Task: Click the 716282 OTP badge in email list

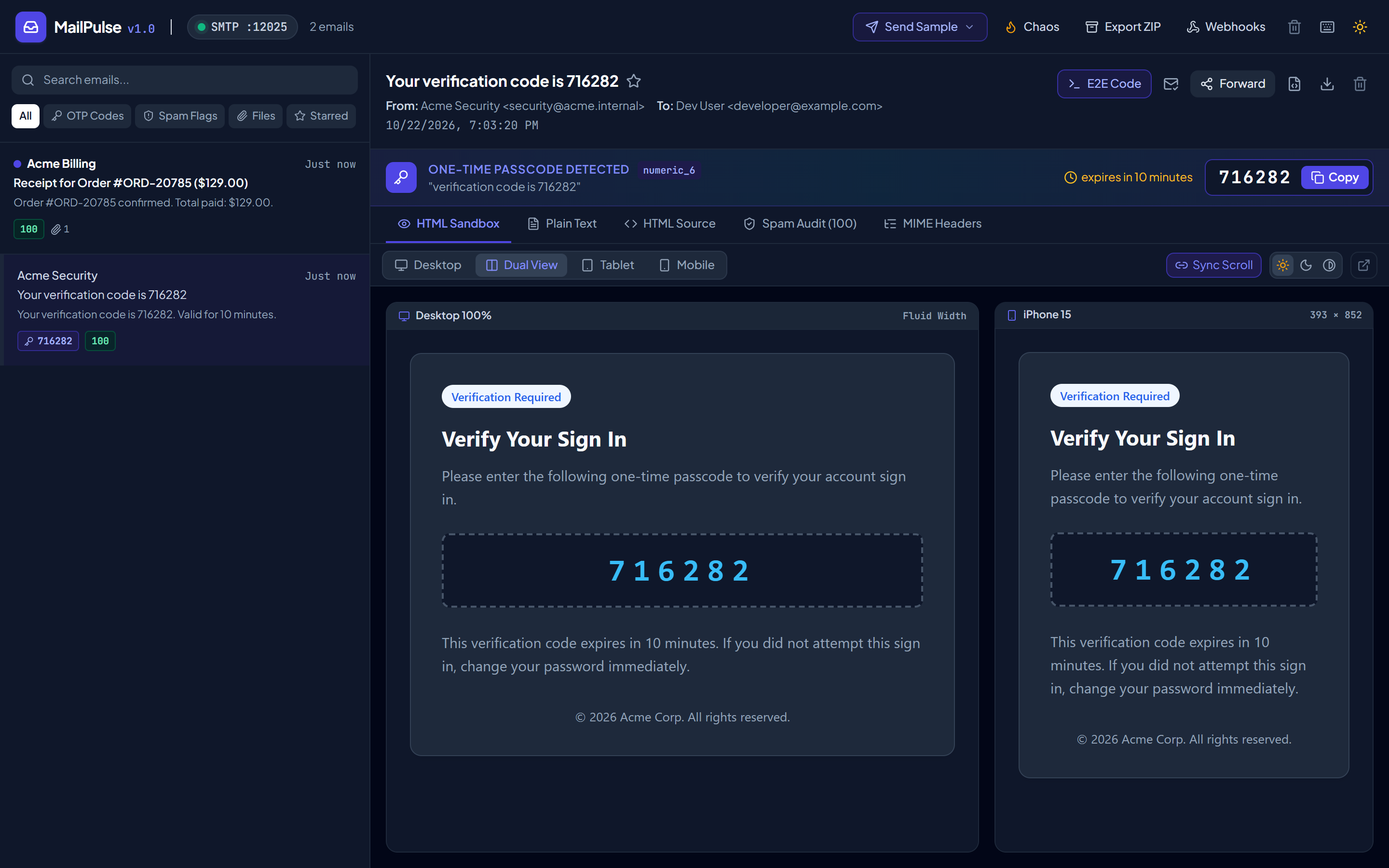Action: 48,341
